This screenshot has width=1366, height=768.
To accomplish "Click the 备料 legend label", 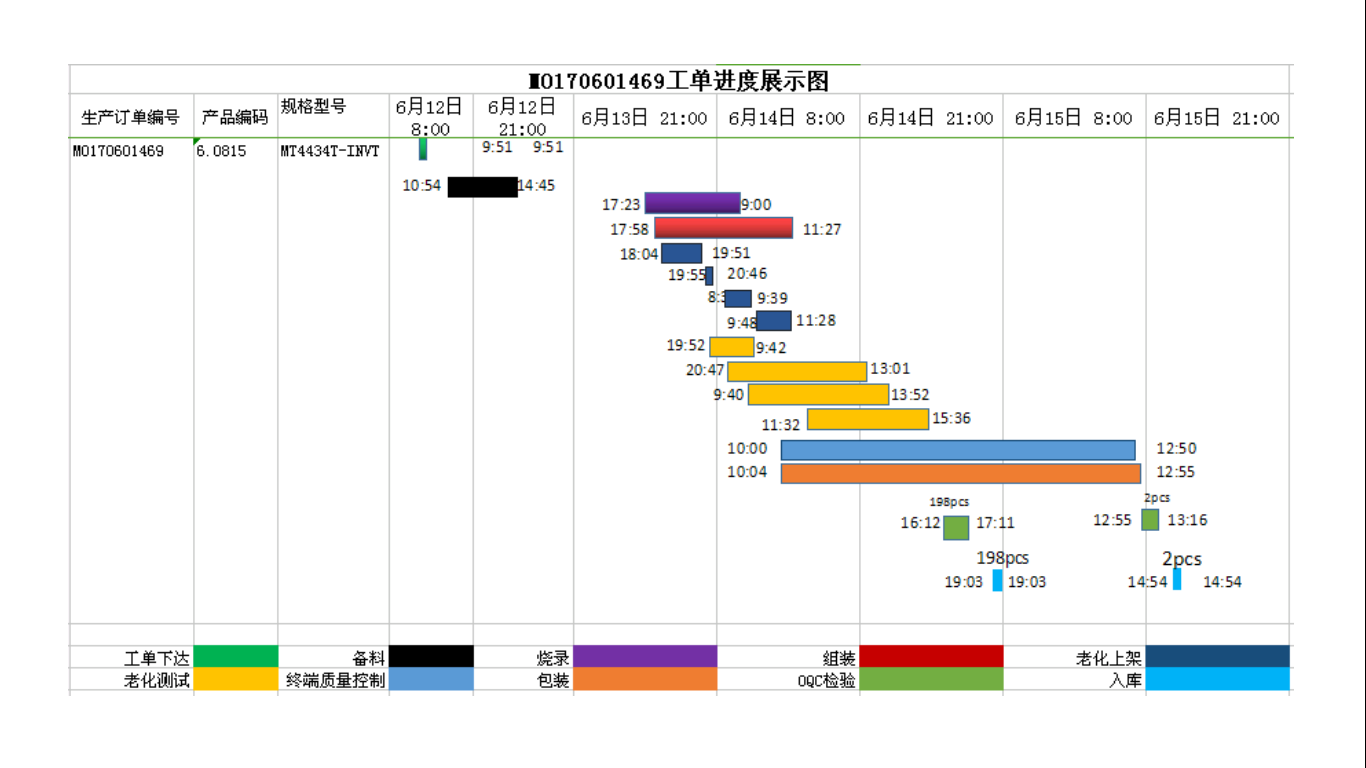I will (x=369, y=658).
